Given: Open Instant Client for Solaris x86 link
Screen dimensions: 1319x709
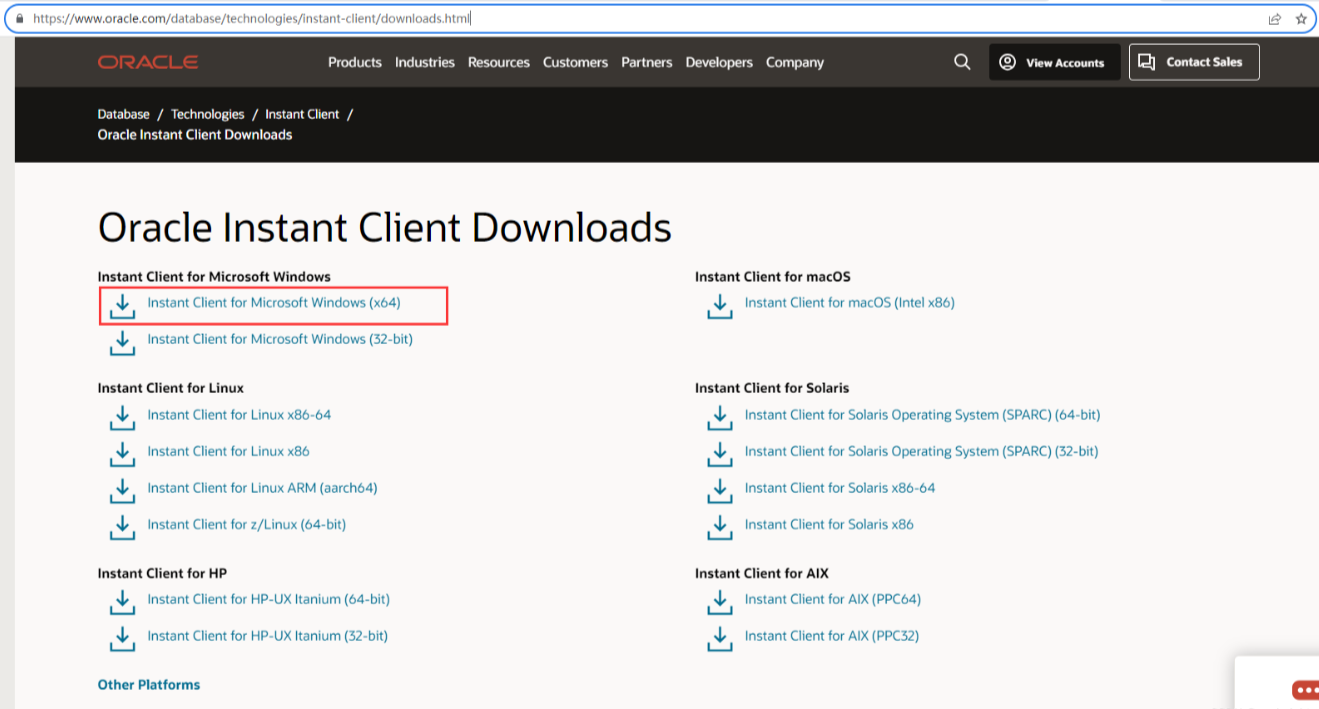Looking at the screenshot, I should point(829,524).
